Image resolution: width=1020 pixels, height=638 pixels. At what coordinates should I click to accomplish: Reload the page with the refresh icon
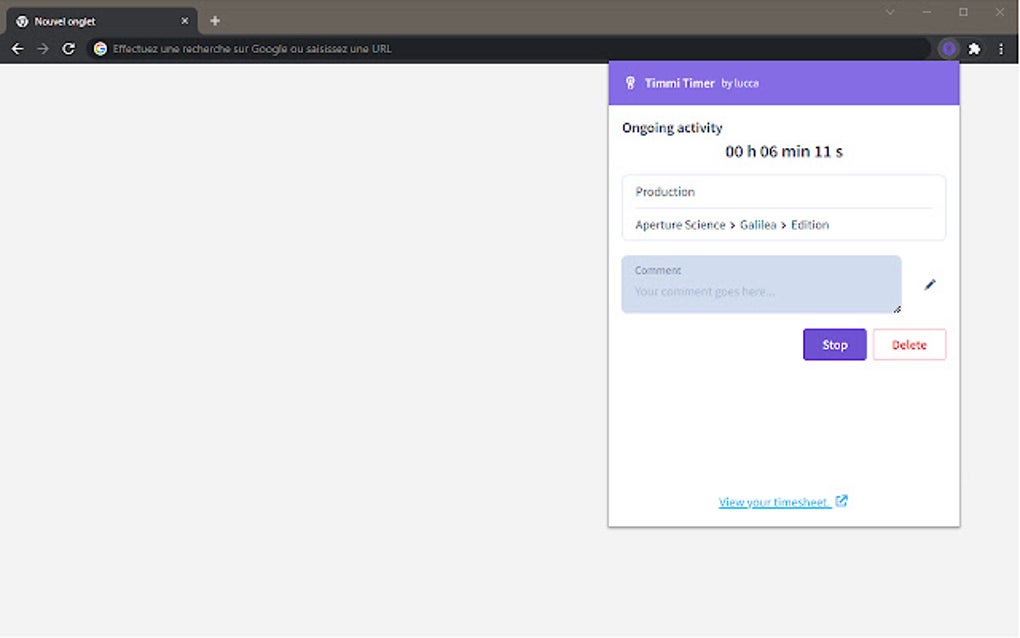(68, 48)
